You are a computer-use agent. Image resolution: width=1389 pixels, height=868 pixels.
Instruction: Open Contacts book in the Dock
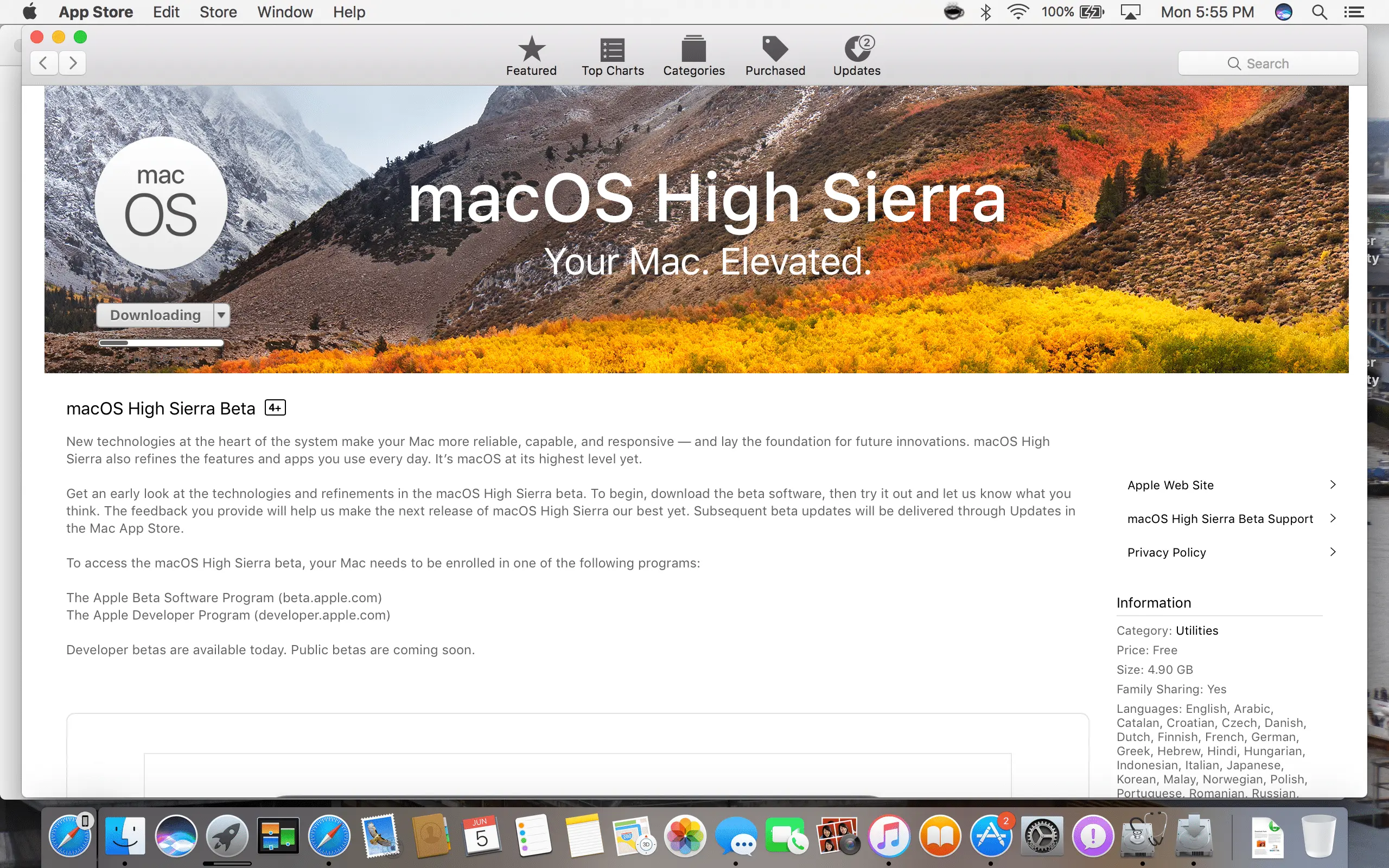[431, 836]
